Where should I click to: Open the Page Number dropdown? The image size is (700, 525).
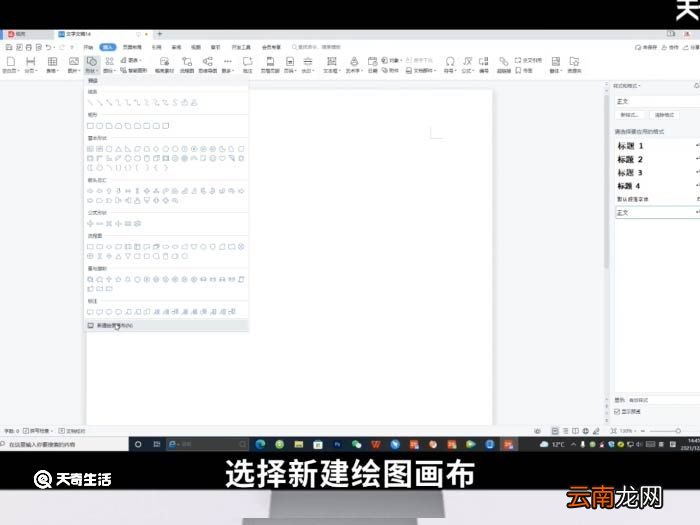coord(290,65)
